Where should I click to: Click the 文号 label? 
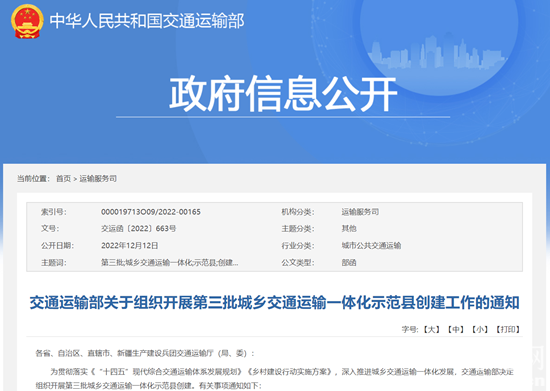50,229
